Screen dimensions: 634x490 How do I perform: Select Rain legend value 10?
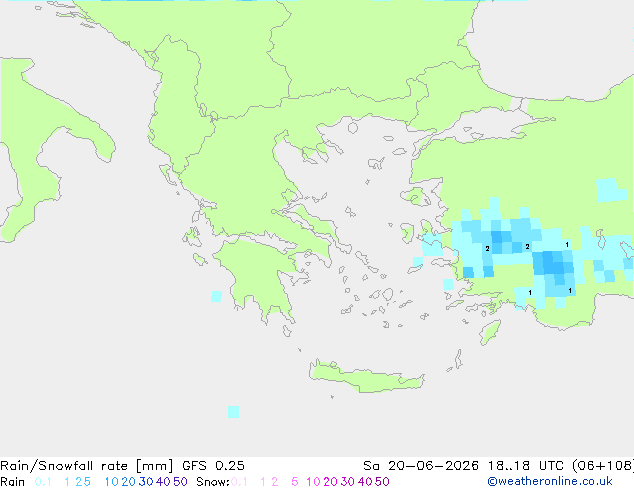click(112, 482)
